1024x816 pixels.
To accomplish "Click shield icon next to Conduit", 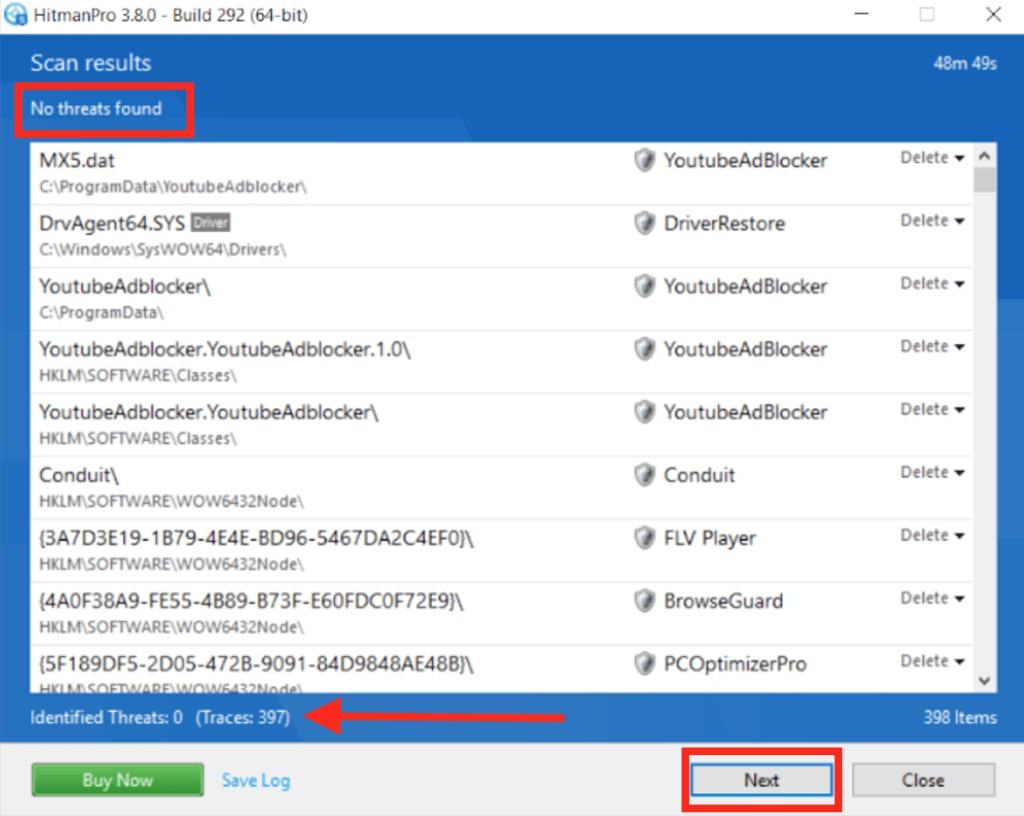I will click(645, 475).
